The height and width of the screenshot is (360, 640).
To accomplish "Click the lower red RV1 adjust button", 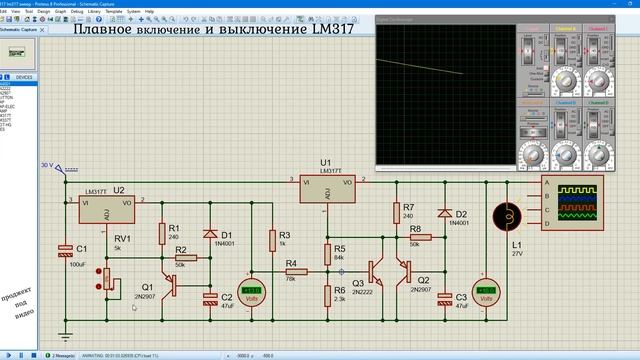I will point(99,287).
